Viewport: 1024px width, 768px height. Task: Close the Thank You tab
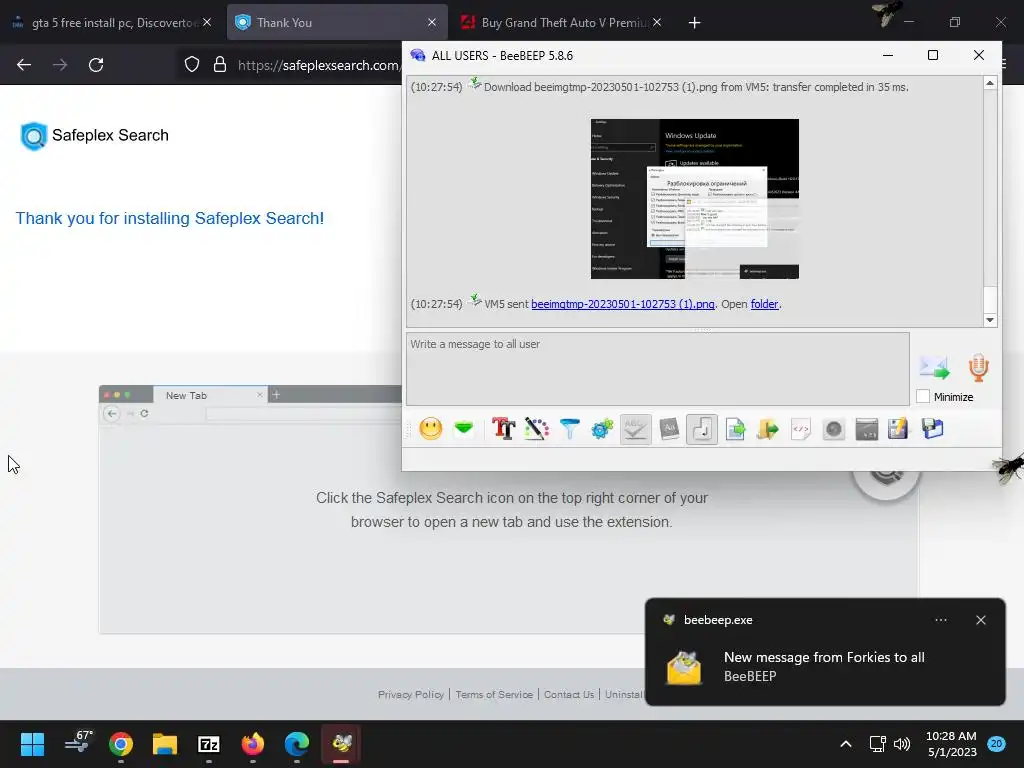432,22
